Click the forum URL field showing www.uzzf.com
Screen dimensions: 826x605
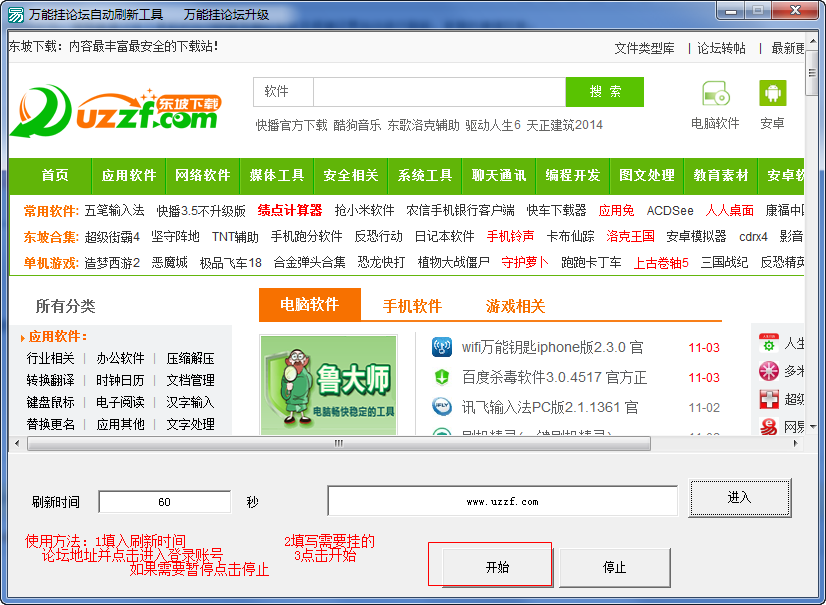tap(503, 501)
